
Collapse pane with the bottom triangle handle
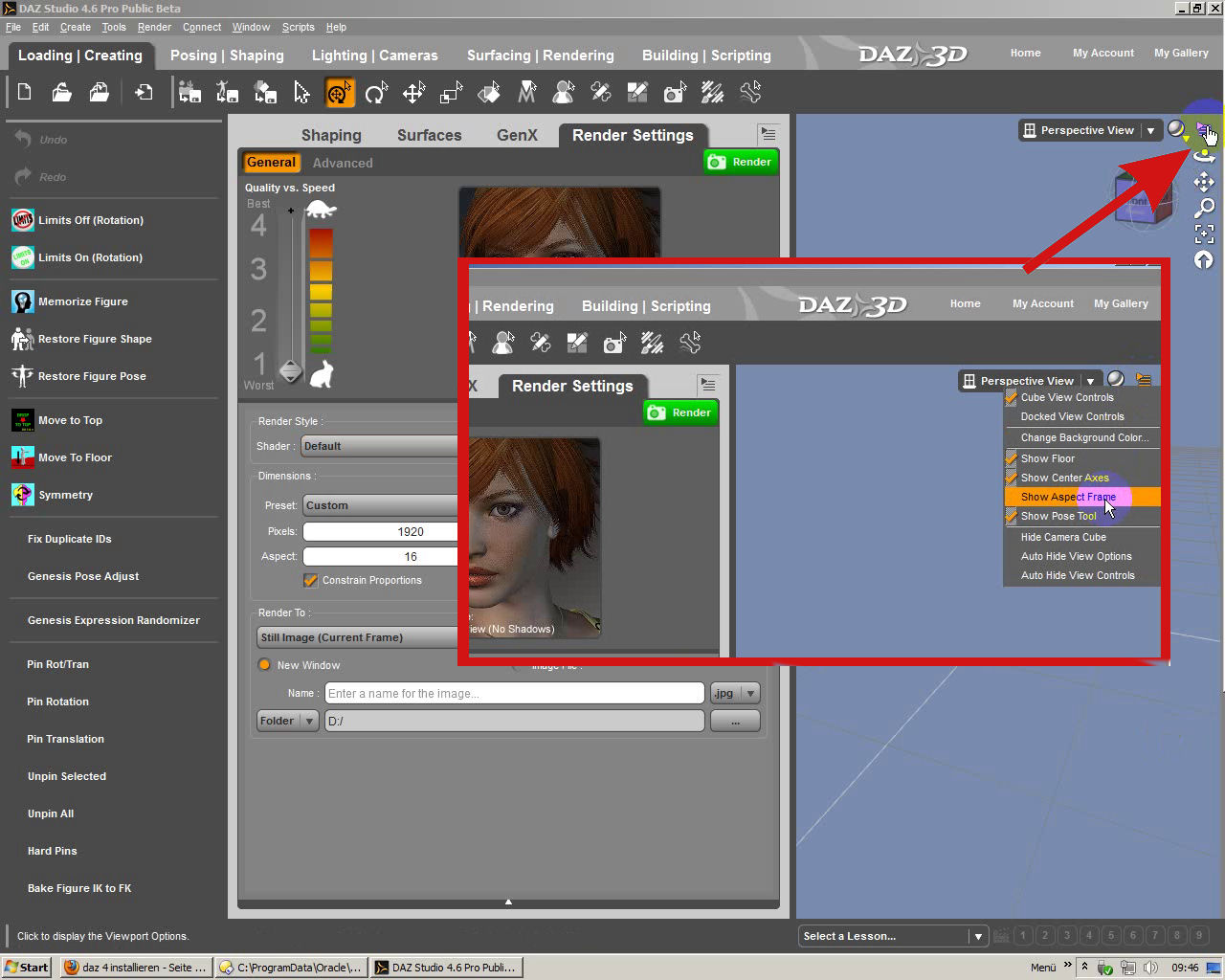508,902
